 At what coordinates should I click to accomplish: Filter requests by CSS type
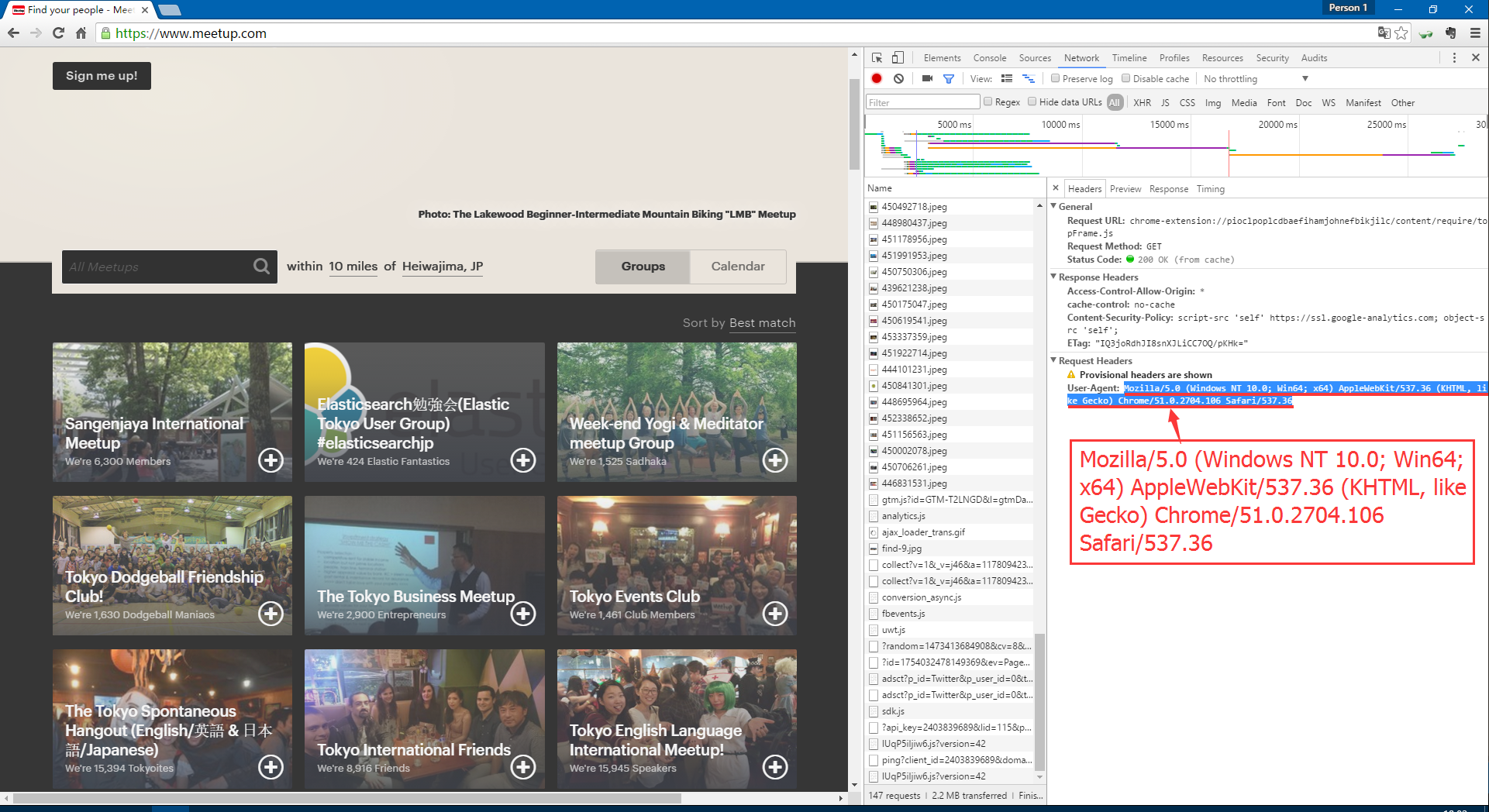point(1187,102)
